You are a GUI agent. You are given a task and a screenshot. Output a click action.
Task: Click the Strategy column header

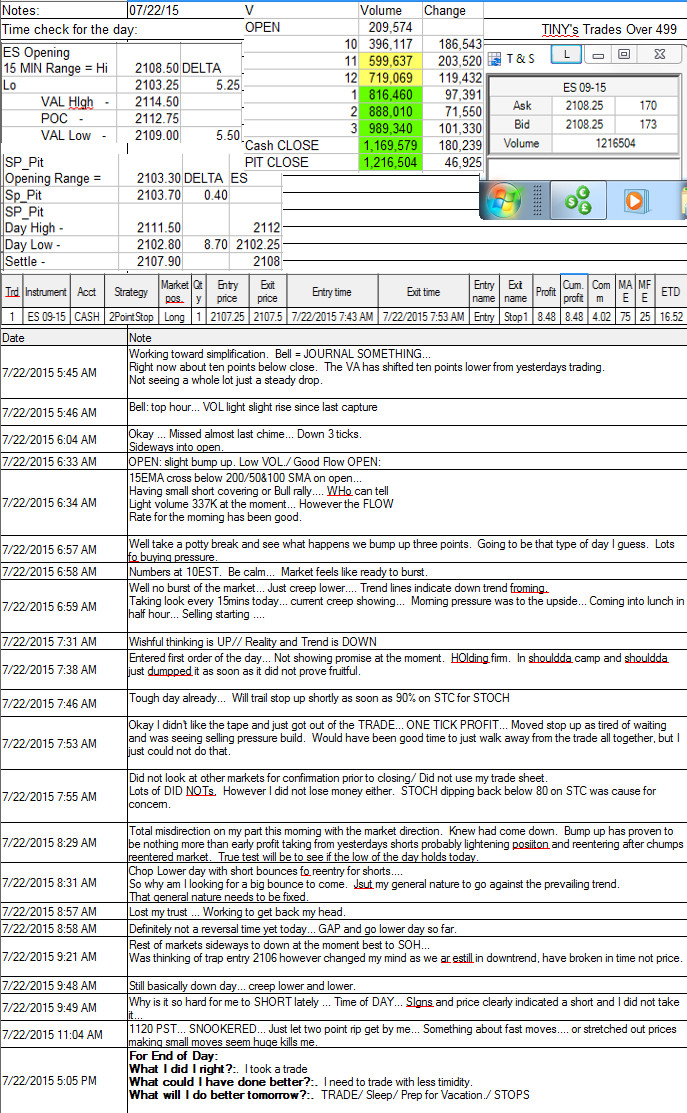tap(131, 292)
